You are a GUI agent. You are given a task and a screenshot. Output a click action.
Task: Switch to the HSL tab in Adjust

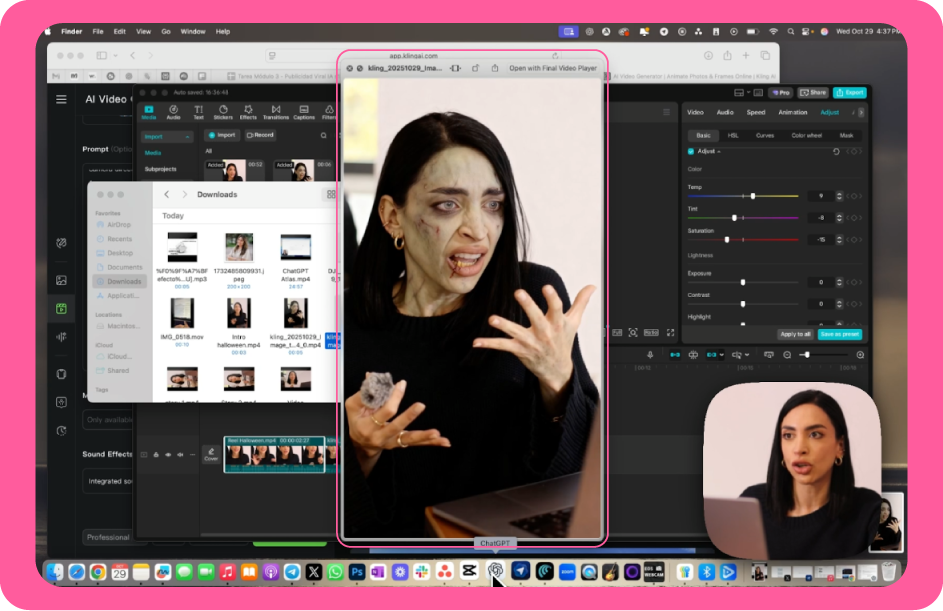[x=733, y=135]
